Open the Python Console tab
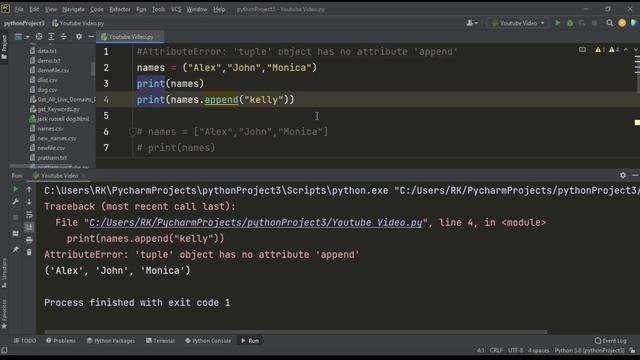 tap(208, 340)
